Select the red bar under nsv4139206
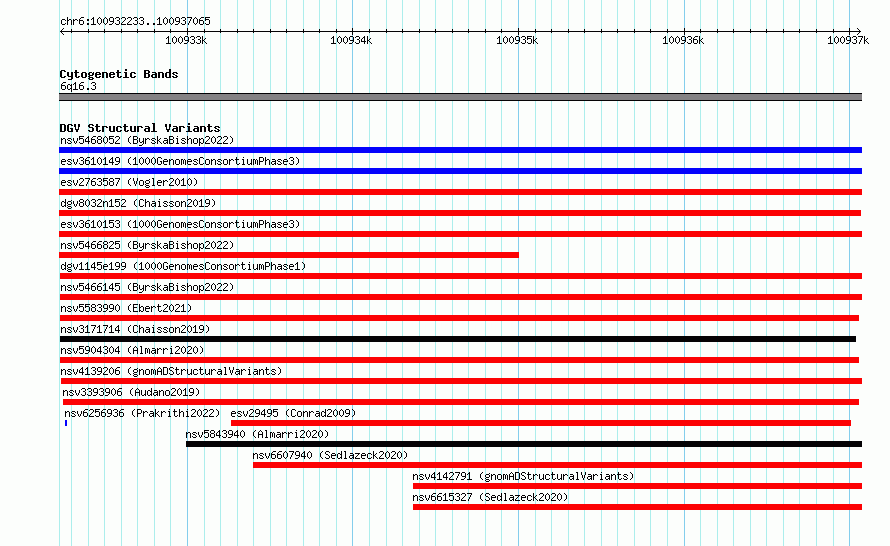Image resolution: width=890 pixels, height=546 pixels. coord(460,381)
